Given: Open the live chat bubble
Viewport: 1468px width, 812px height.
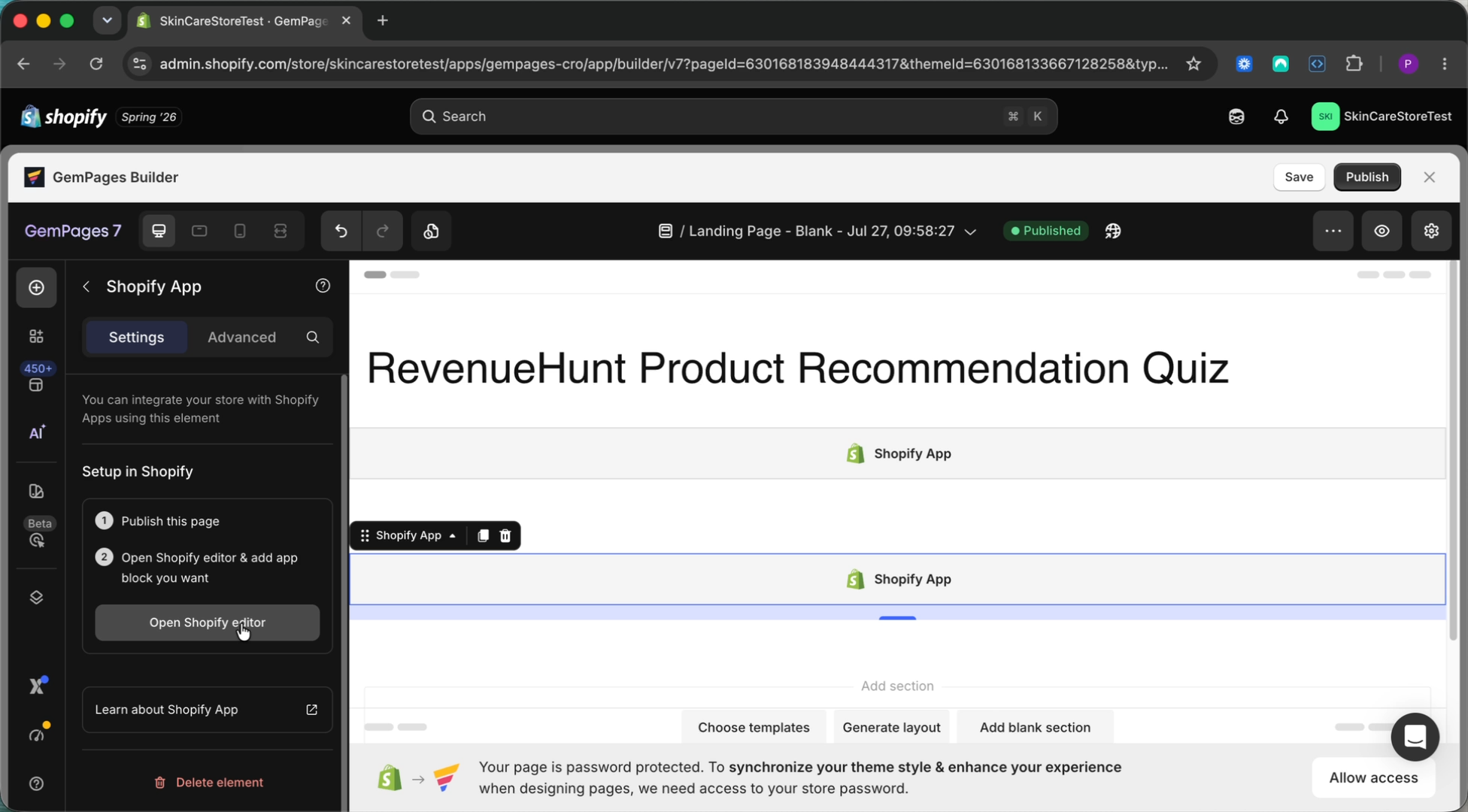Looking at the screenshot, I should [x=1415, y=737].
